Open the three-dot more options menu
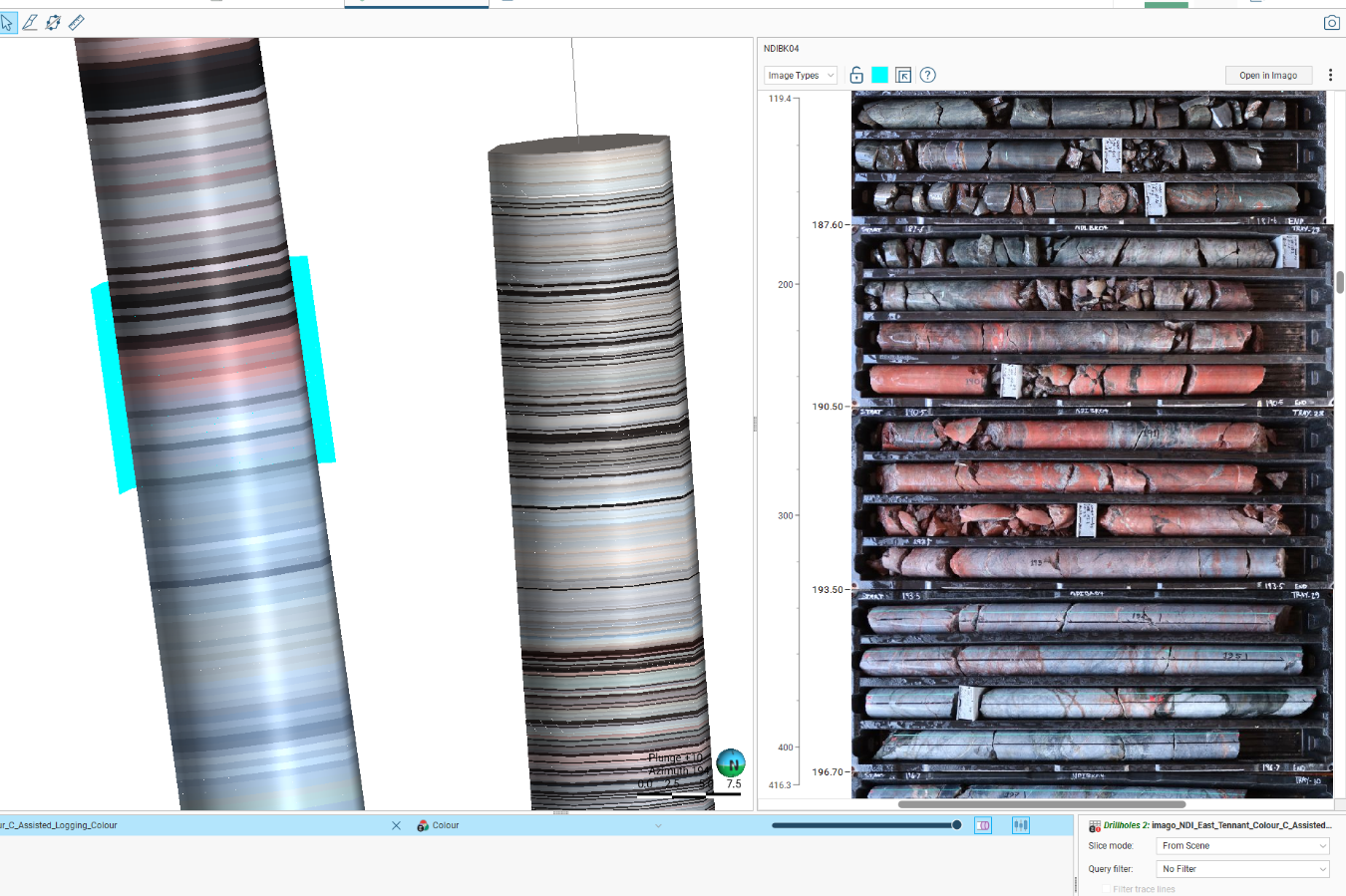Image resolution: width=1346 pixels, height=896 pixels. pos(1330,75)
